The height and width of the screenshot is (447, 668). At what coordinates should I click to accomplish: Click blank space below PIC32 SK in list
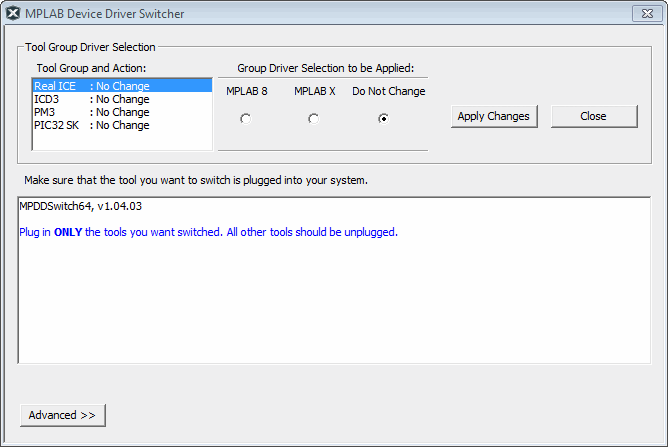tap(120, 141)
